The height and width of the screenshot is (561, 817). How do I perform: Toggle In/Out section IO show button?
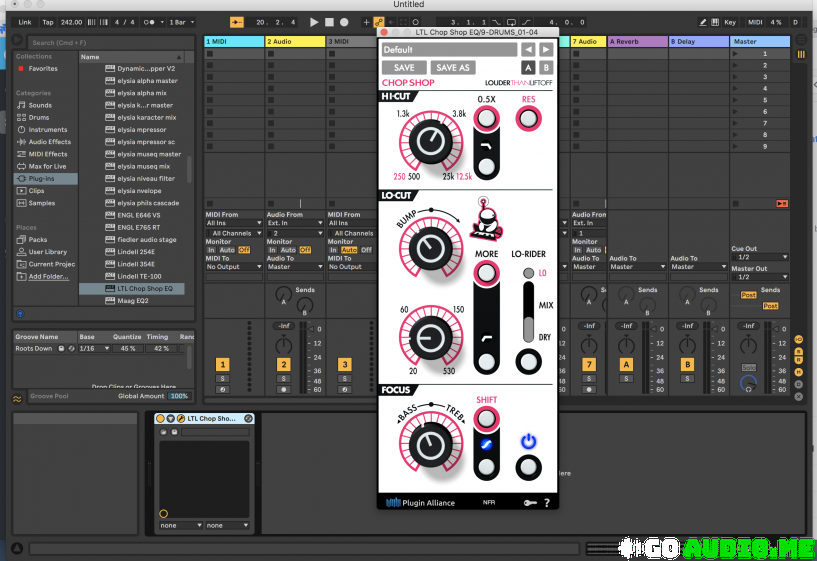click(798, 340)
